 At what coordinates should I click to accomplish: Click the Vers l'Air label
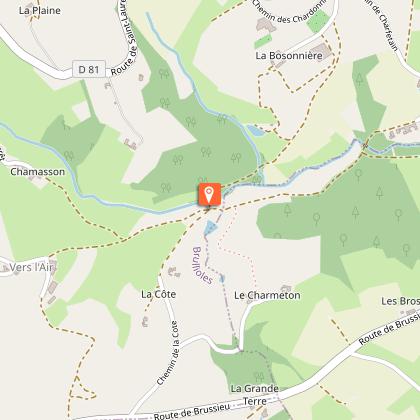click(32, 267)
